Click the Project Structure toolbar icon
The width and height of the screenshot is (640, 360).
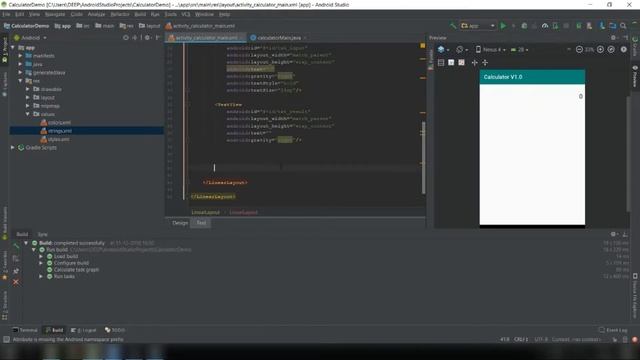click(613, 26)
